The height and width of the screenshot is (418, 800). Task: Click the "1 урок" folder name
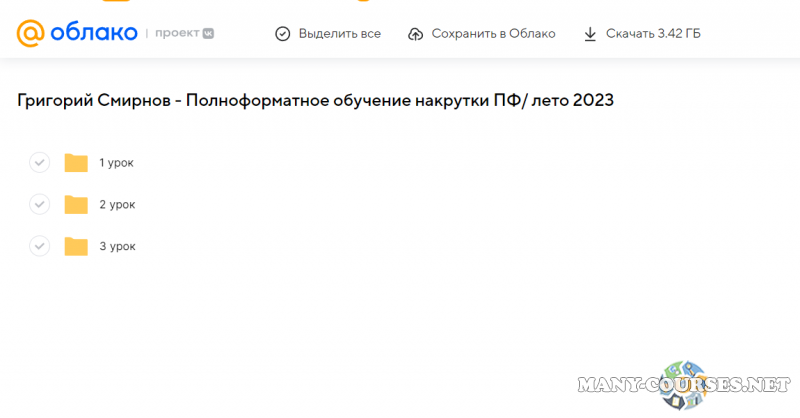116,163
